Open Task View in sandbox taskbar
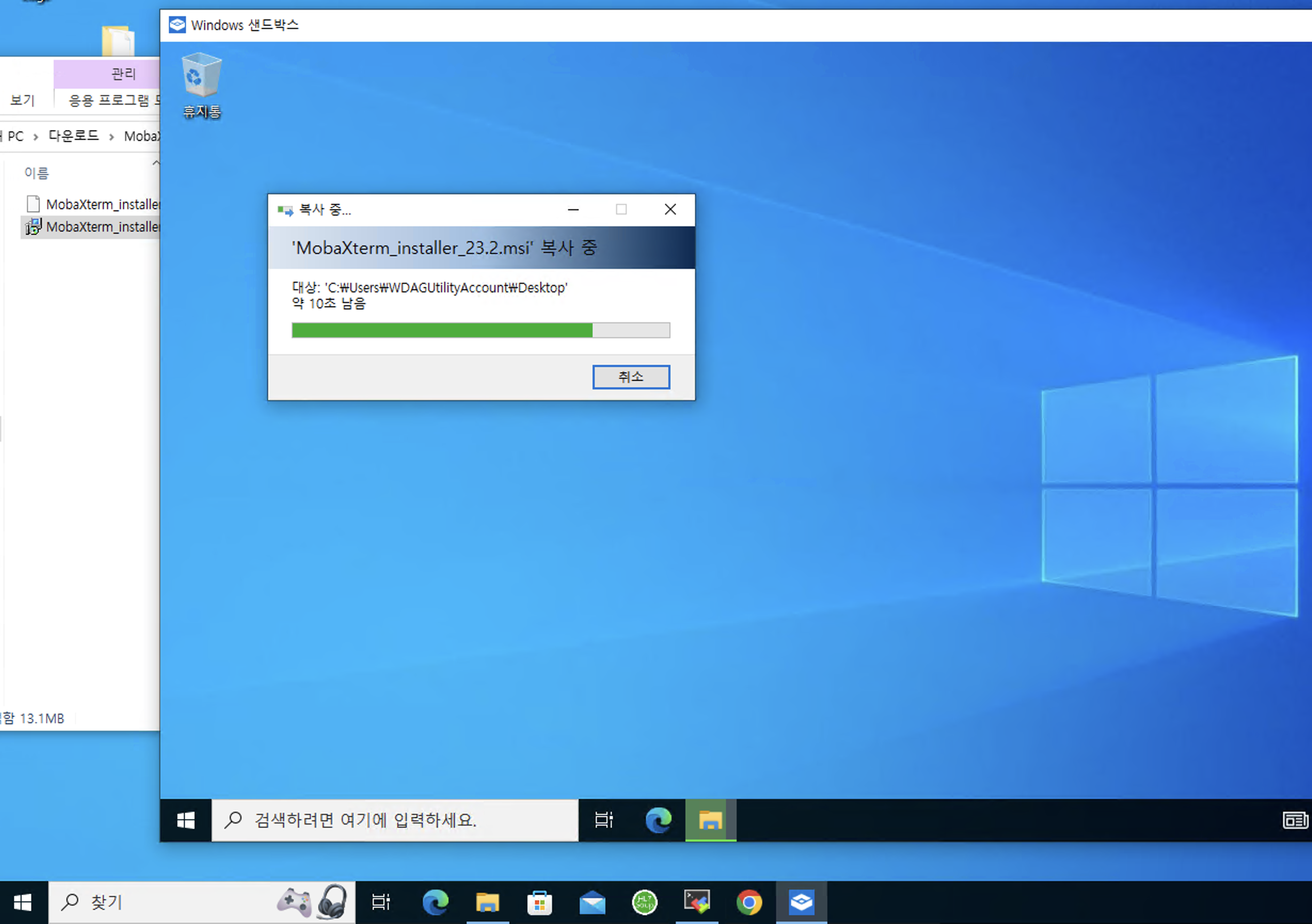 click(x=604, y=821)
